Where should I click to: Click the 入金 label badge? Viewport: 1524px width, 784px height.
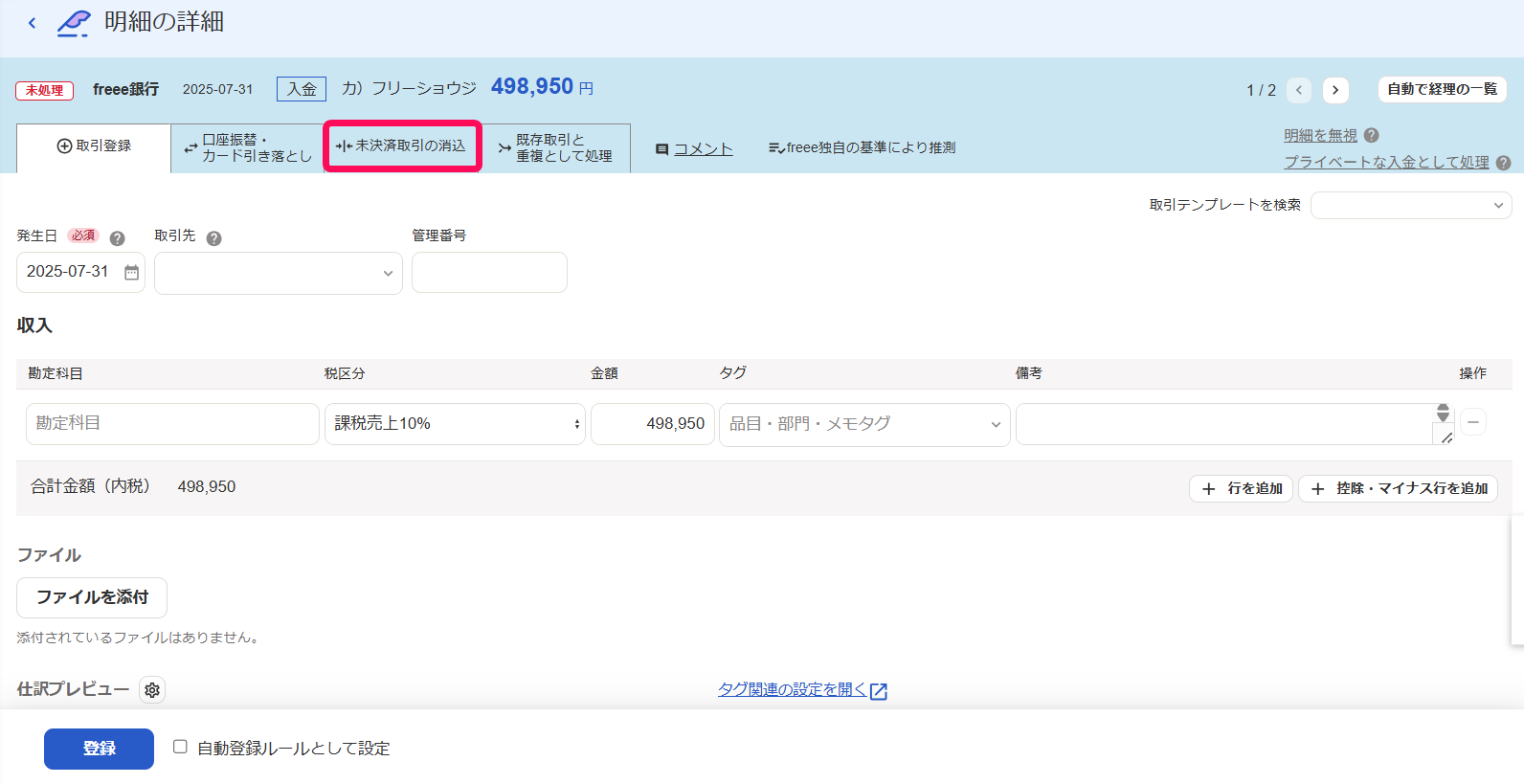tap(302, 89)
